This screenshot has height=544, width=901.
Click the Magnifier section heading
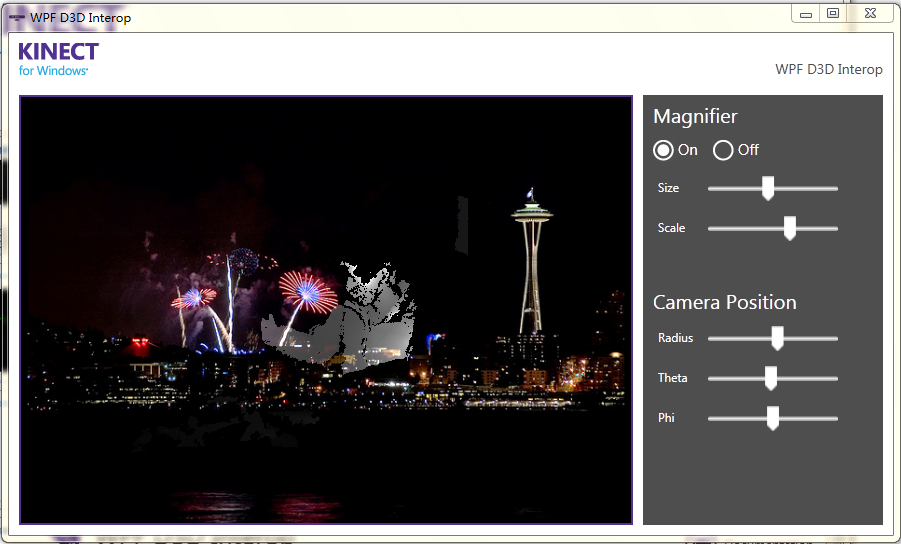tap(695, 116)
